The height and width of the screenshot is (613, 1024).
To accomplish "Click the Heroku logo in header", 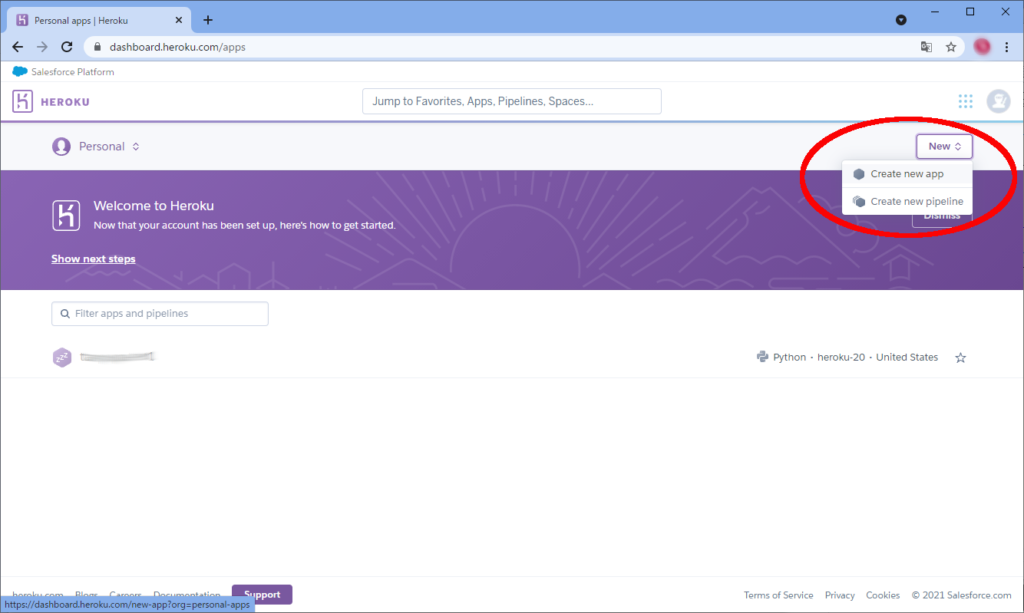I will 51,101.
